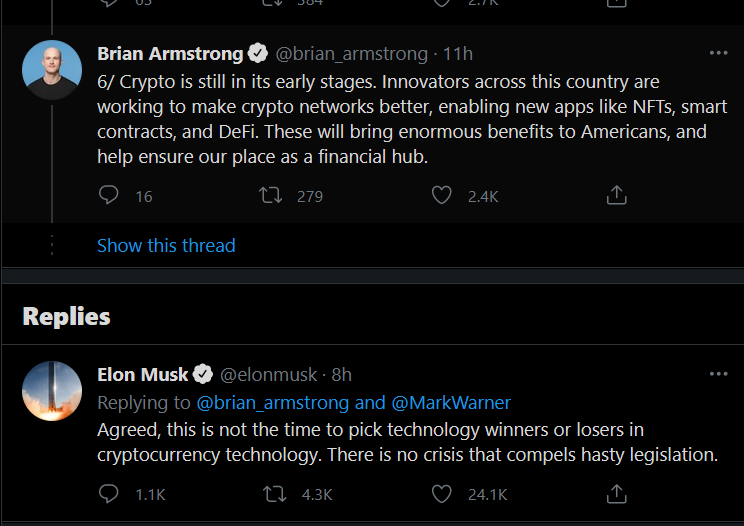This screenshot has width=744, height=526.
Task: Open the 11h timestamp on Brian's tweet
Action: tap(458, 53)
